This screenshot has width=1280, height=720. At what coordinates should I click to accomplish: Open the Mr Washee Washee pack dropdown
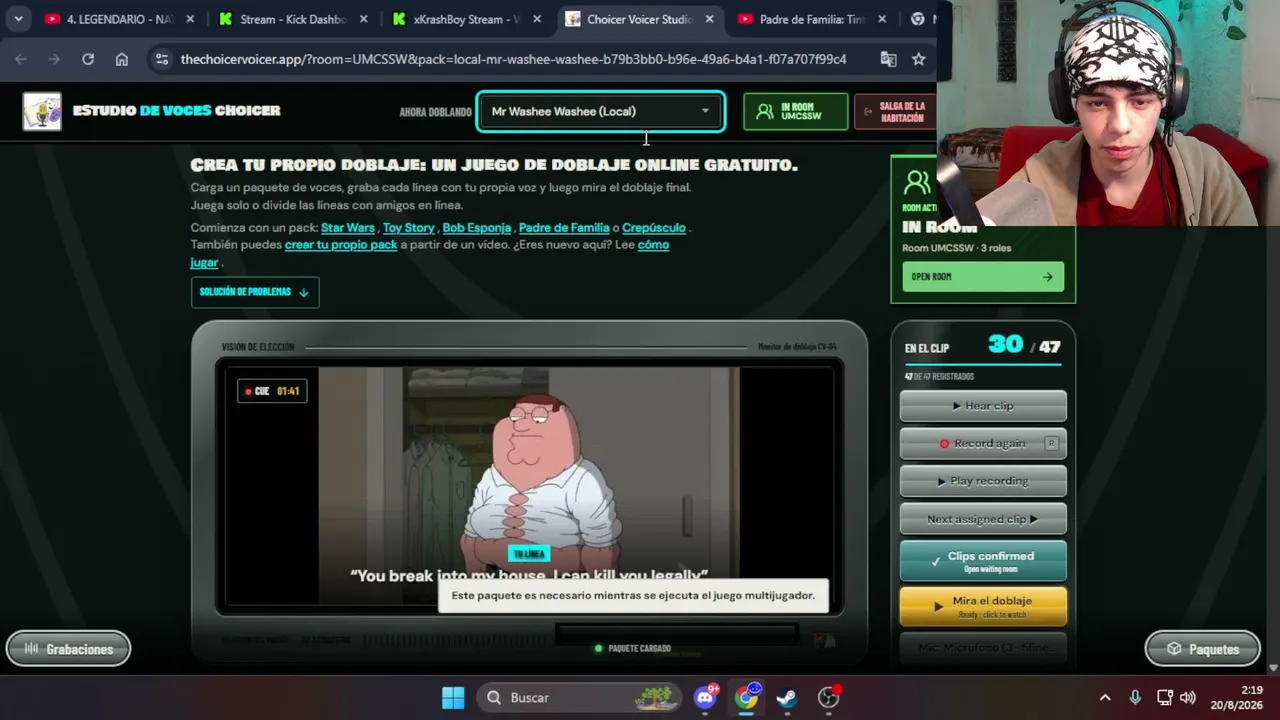coord(601,111)
